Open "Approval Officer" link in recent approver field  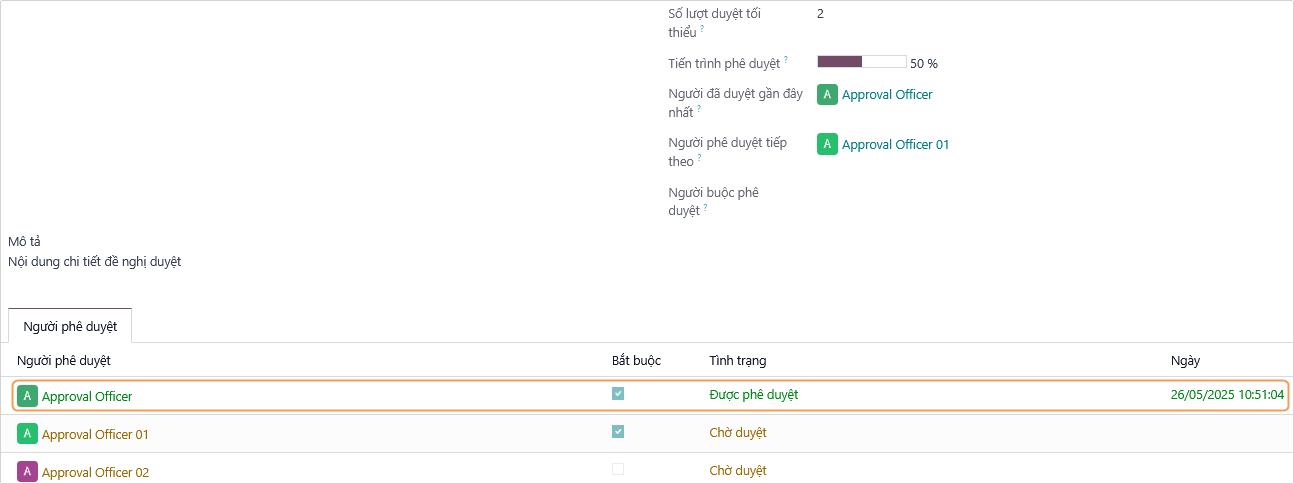point(887,94)
